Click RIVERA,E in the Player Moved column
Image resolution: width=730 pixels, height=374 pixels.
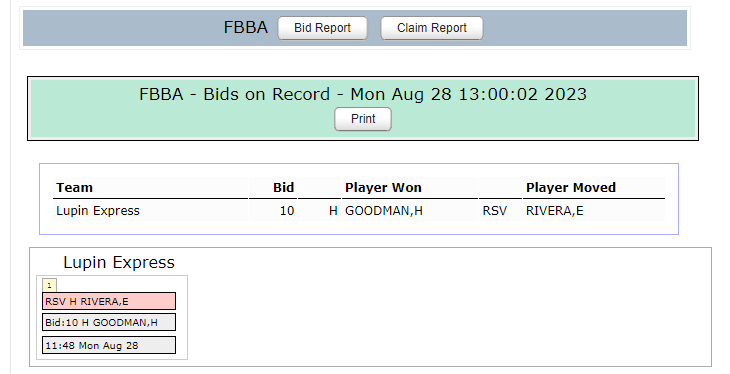click(x=554, y=211)
